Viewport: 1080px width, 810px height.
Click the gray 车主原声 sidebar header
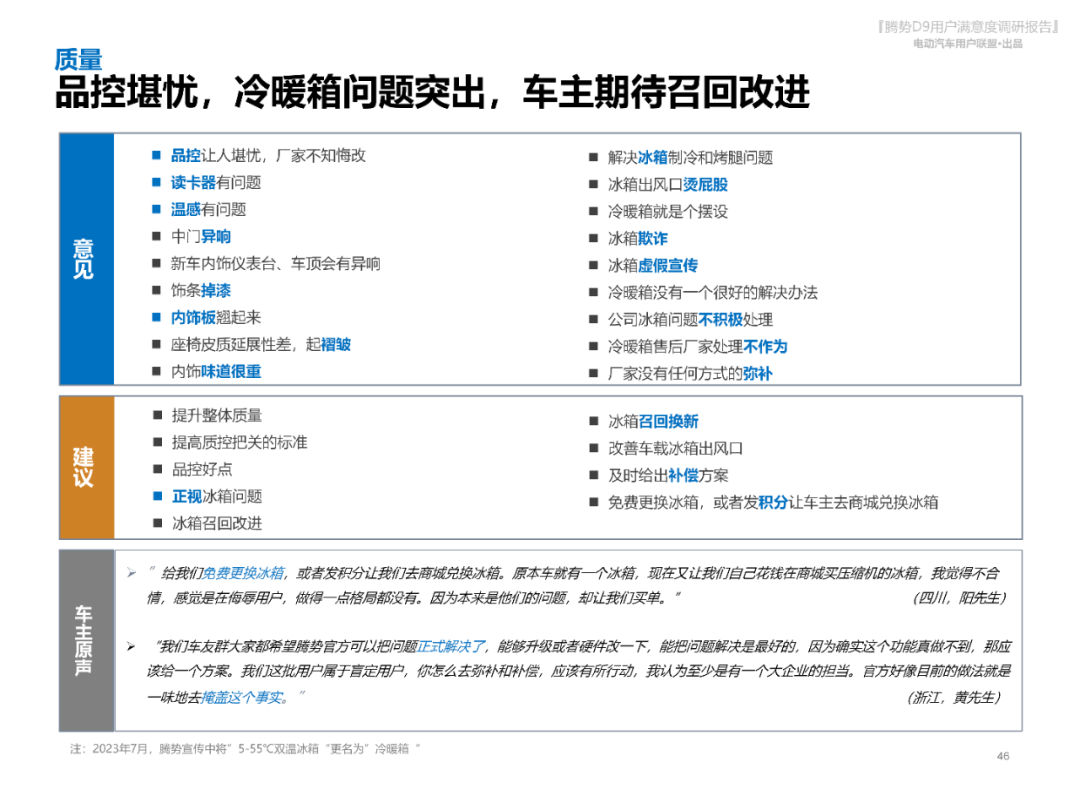pos(83,638)
